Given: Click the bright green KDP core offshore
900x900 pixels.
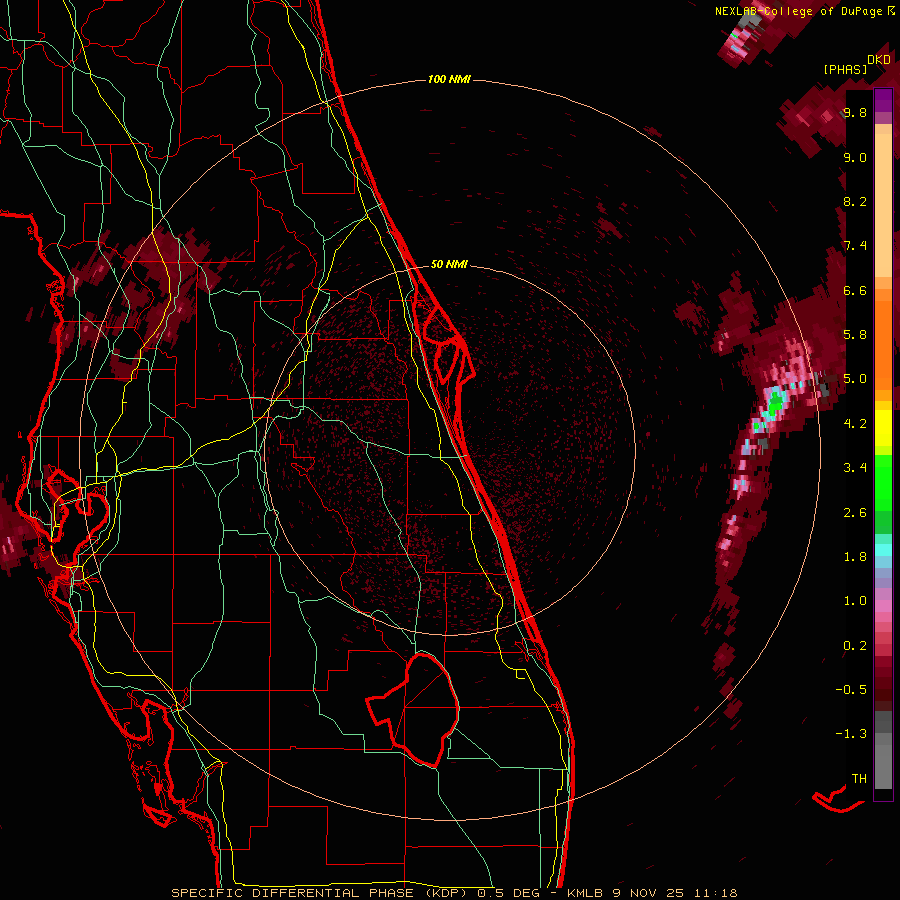Looking at the screenshot, I should click(x=775, y=405).
